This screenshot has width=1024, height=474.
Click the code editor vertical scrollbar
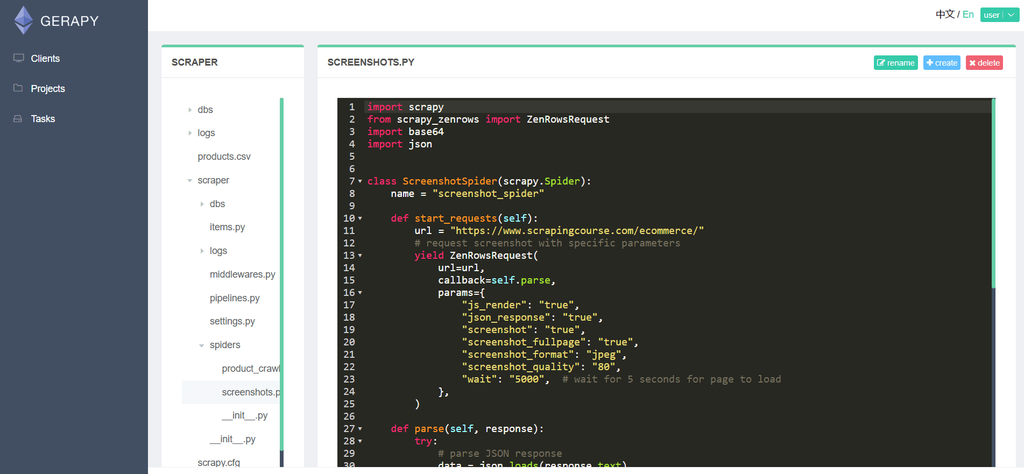[x=993, y=193]
